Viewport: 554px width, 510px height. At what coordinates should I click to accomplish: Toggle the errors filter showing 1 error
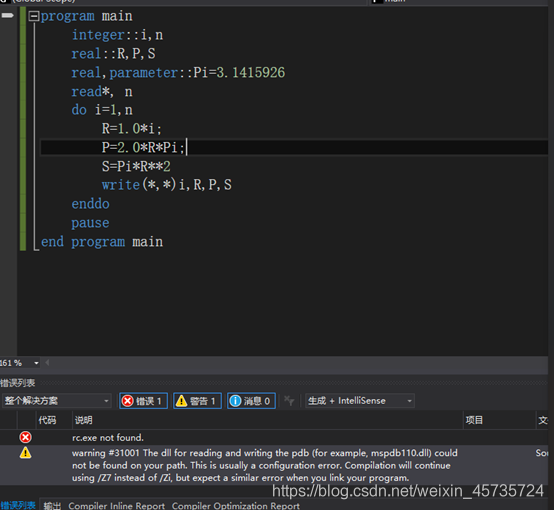click(143, 401)
